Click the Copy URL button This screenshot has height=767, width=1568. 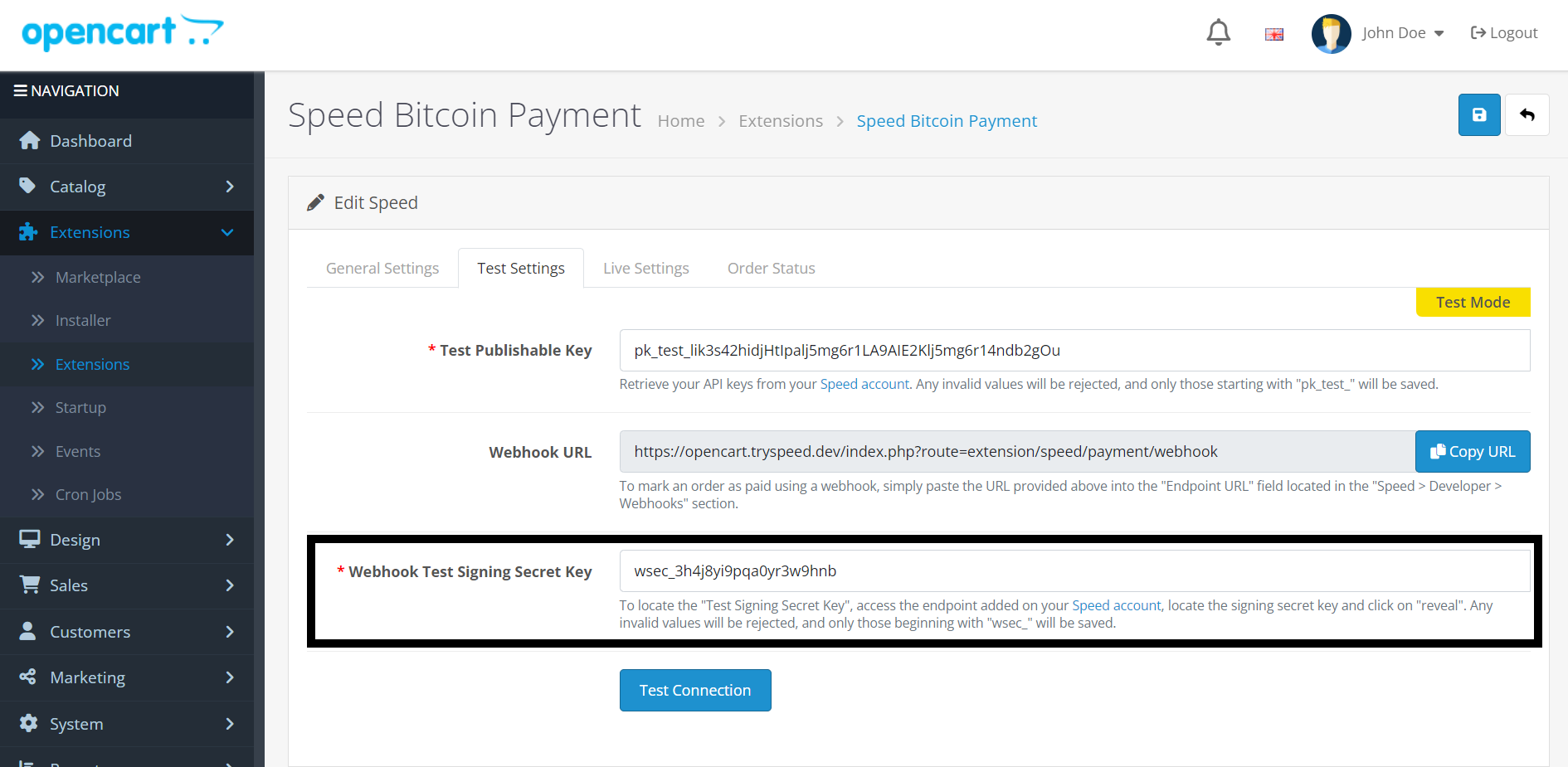(1473, 451)
